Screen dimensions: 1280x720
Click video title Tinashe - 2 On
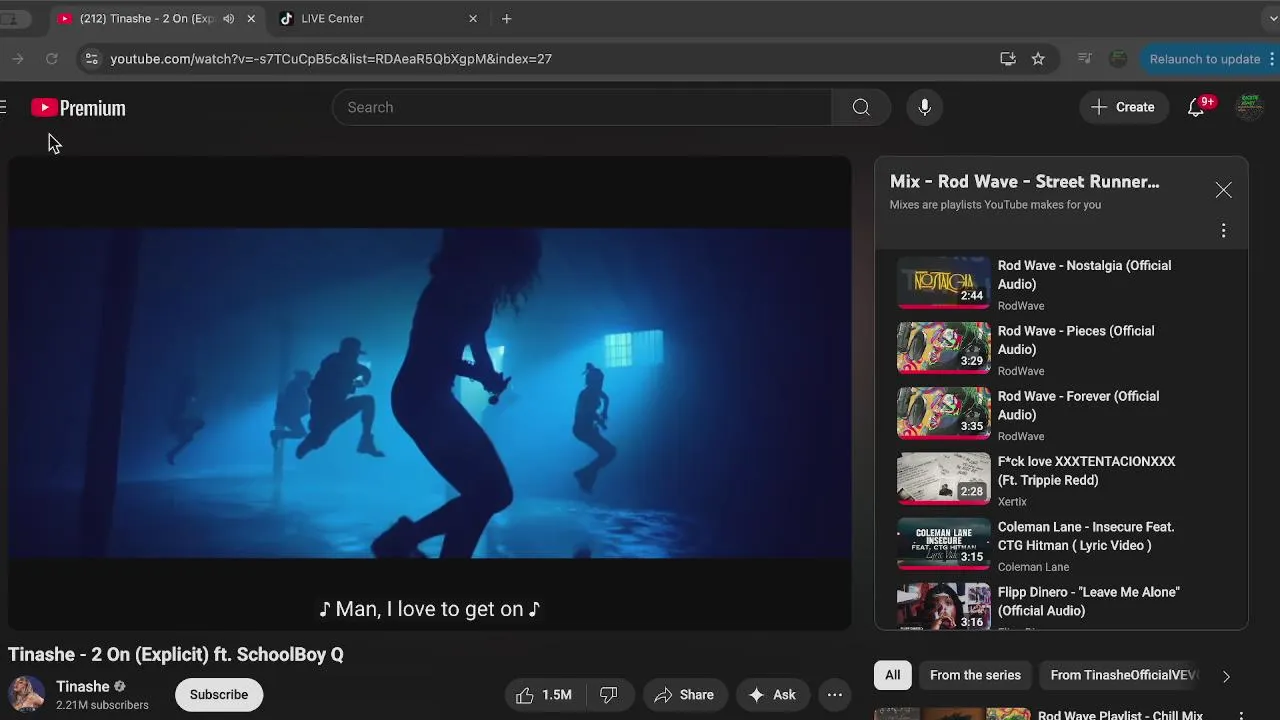[x=176, y=654]
